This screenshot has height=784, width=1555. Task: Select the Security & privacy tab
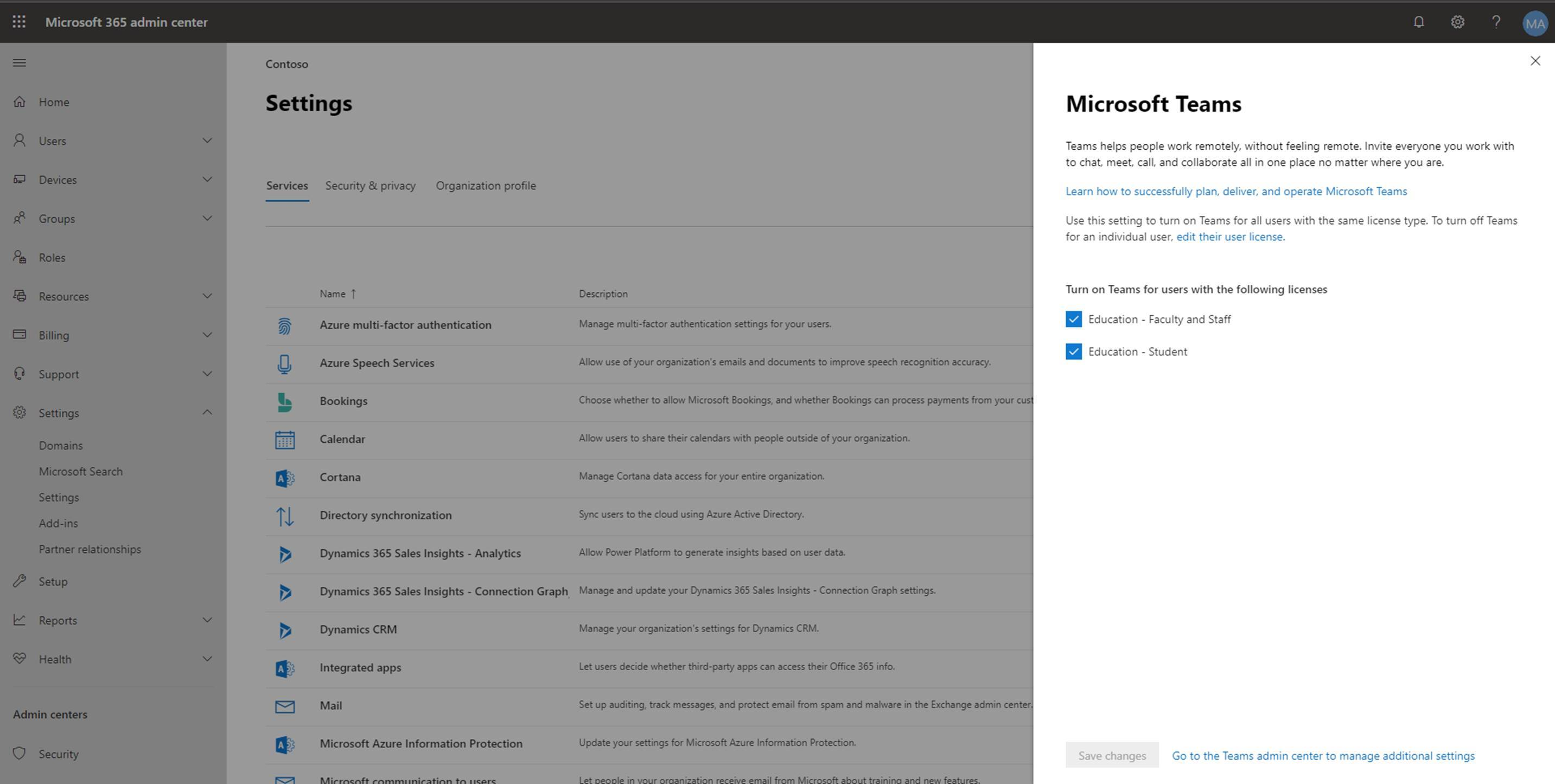(x=371, y=185)
